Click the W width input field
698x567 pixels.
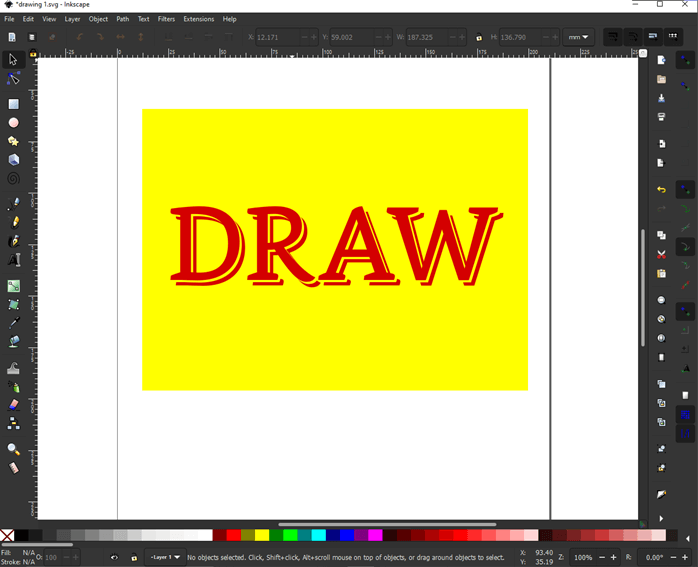coord(427,37)
